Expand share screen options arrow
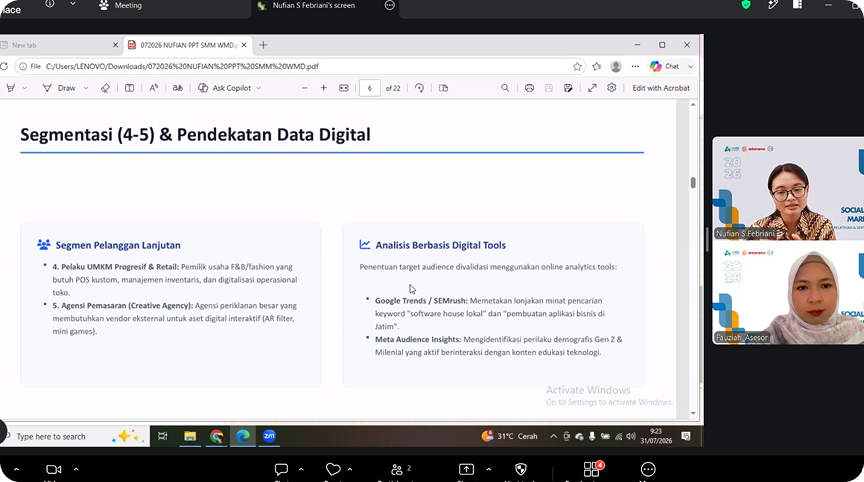 tap(489, 469)
